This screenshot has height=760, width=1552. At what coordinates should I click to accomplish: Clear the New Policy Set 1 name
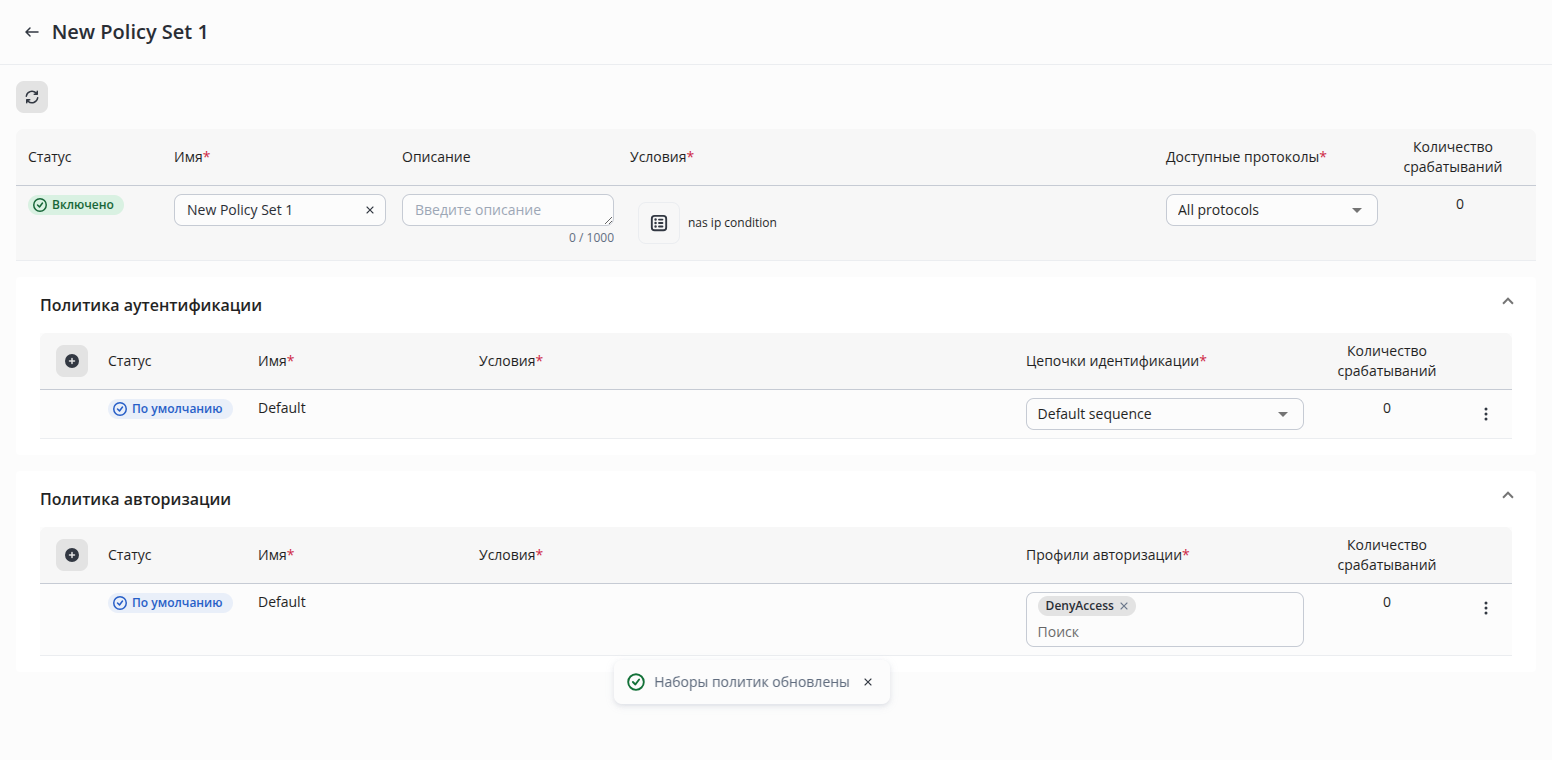[370, 210]
